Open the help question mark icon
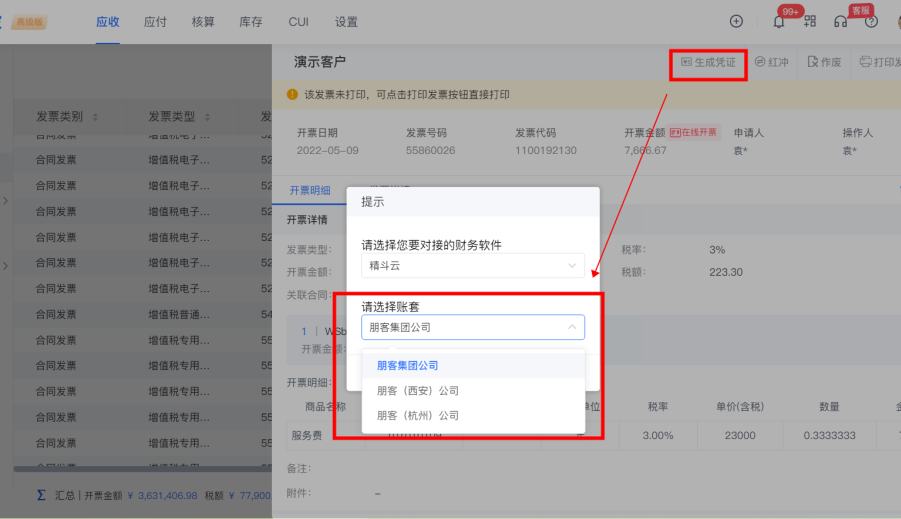 coord(871,22)
